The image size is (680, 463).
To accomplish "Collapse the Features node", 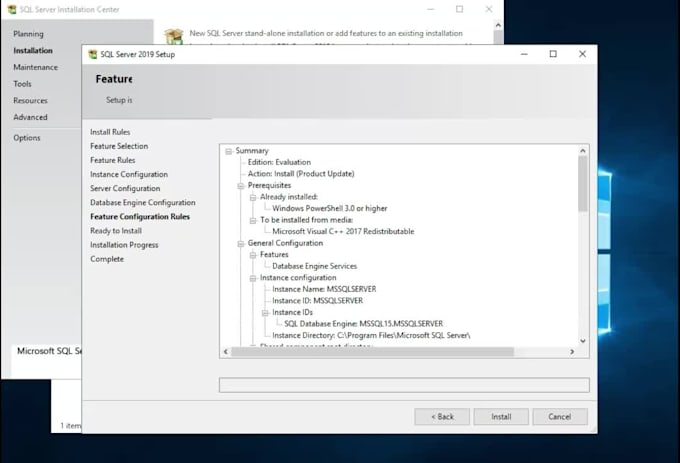I will (253, 255).
